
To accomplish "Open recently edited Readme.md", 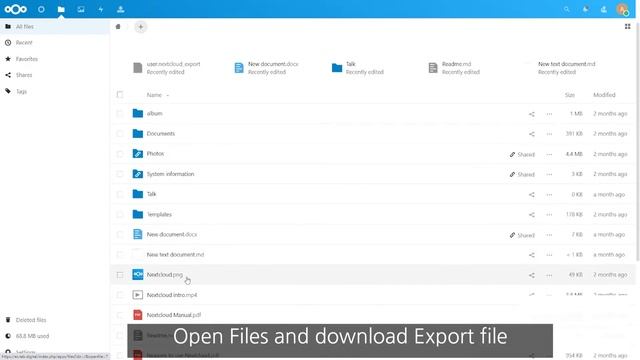I will click(454, 68).
